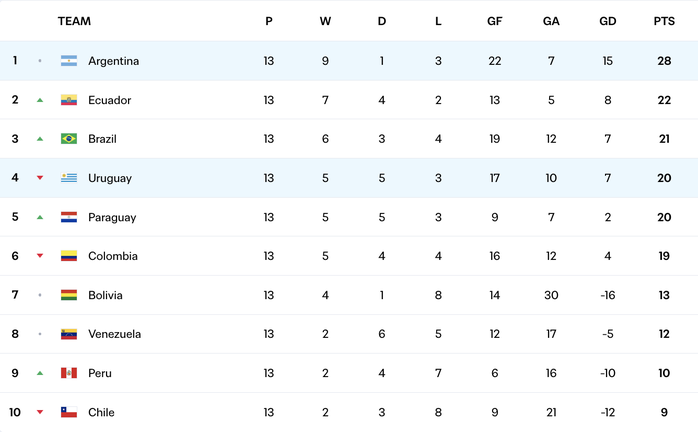
Task: Open the Argentina team name link
Action: pos(114,61)
